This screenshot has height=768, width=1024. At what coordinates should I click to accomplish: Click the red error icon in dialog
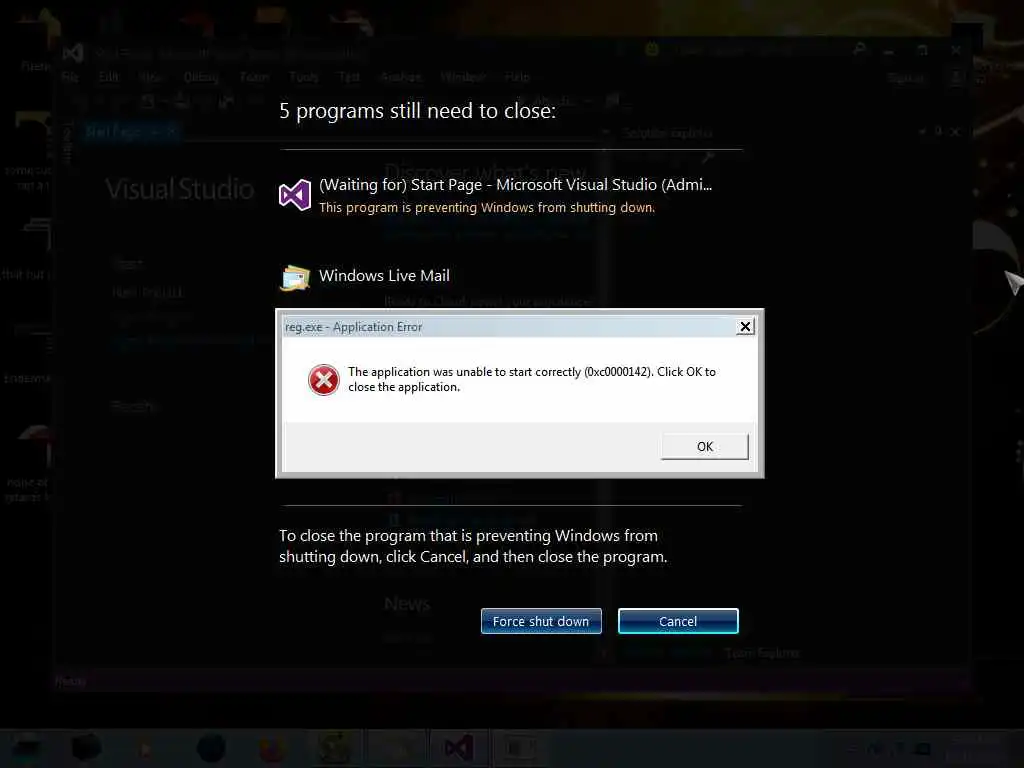pyautogui.click(x=324, y=380)
